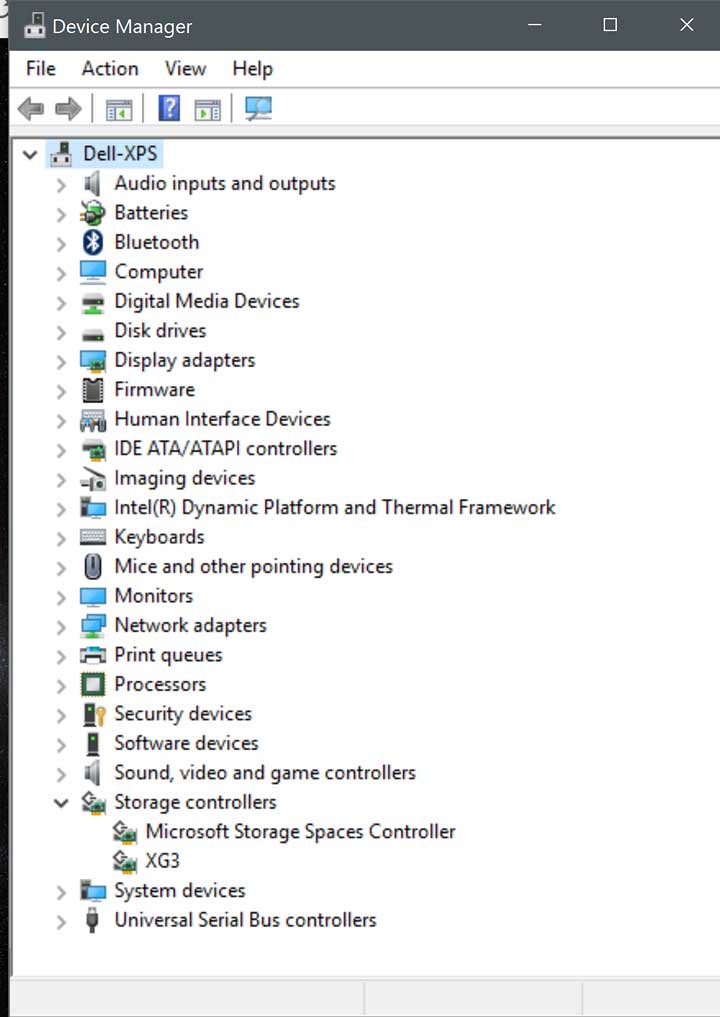The height and width of the screenshot is (1017, 720).
Task: Click the Microsoft Storage Spaces Controller icon
Action: click(x=124, y=832)
